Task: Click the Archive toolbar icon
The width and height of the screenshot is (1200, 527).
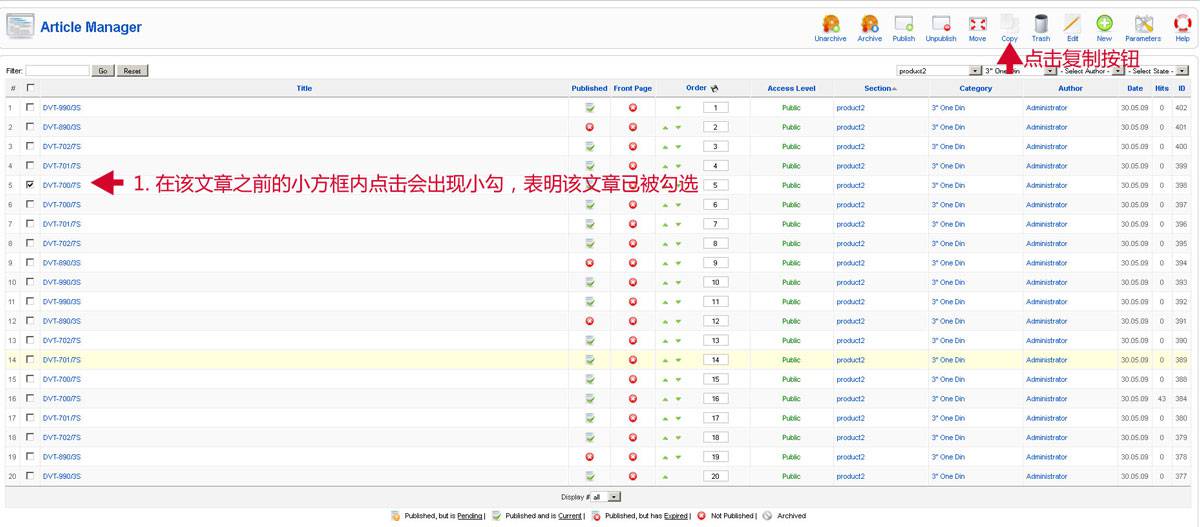Action: [x=869, y=24]
